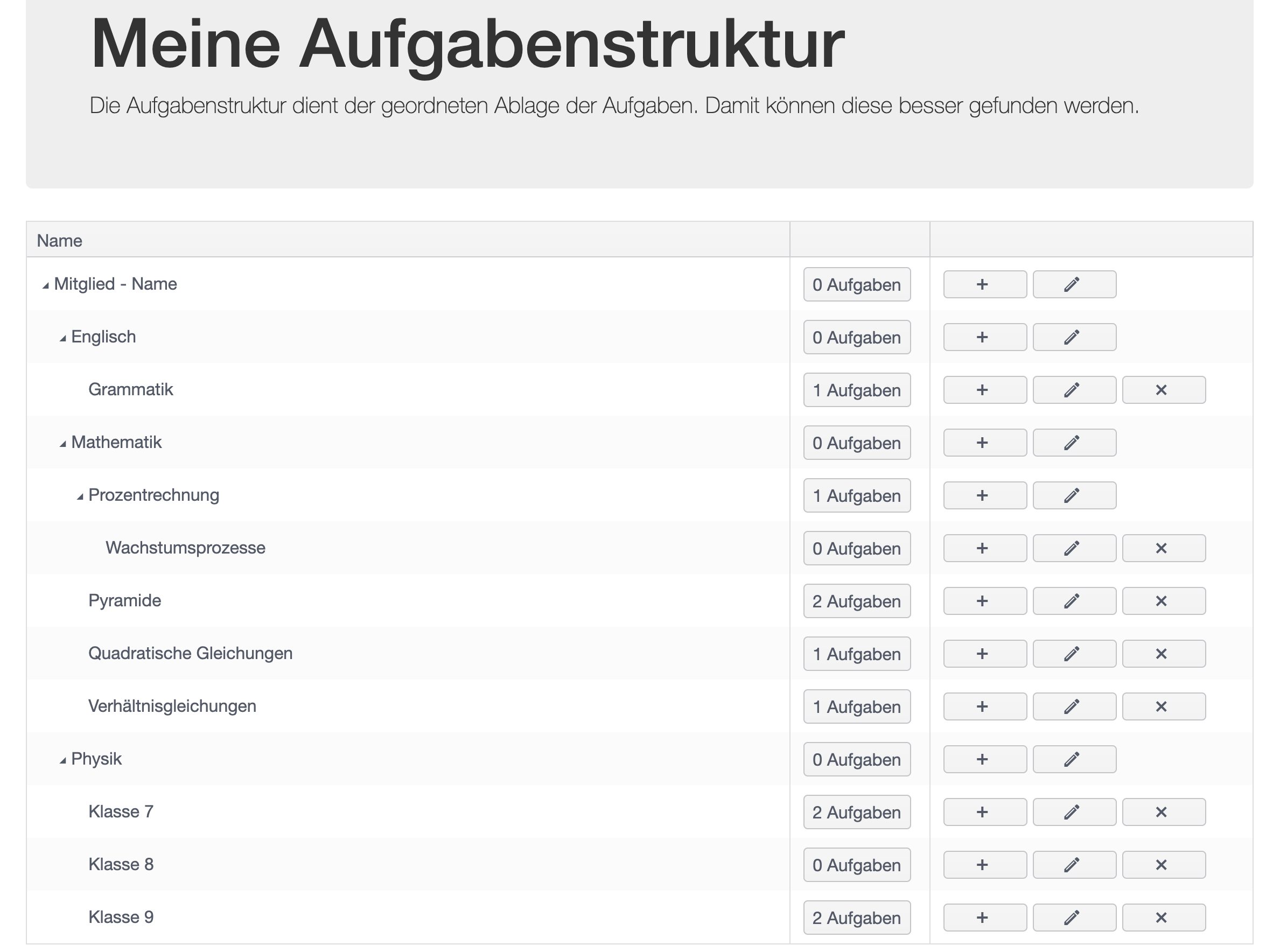Collapse the Englisch tree arrow
This screenshot has width=1287, height=952.
coord(63,339)
